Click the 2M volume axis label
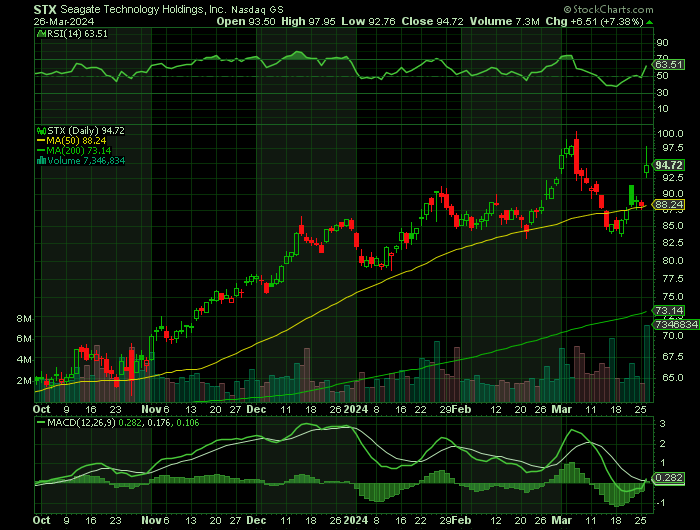The height and width of the screenshot is (530, 700). coord(24,381)
